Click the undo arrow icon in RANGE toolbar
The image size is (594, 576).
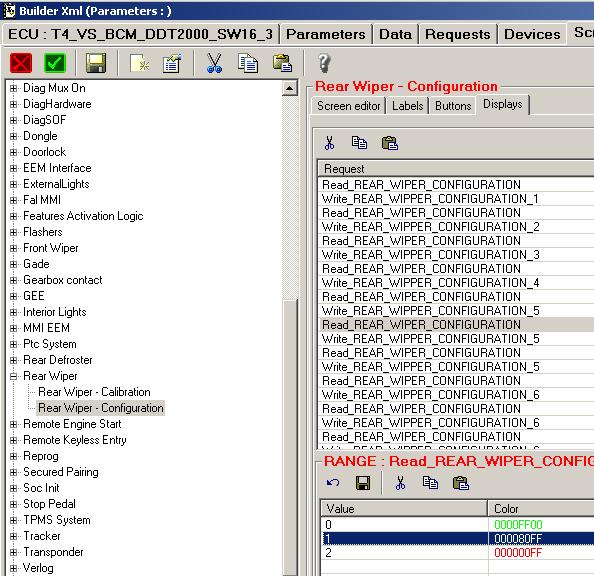[x=333, y=483]
